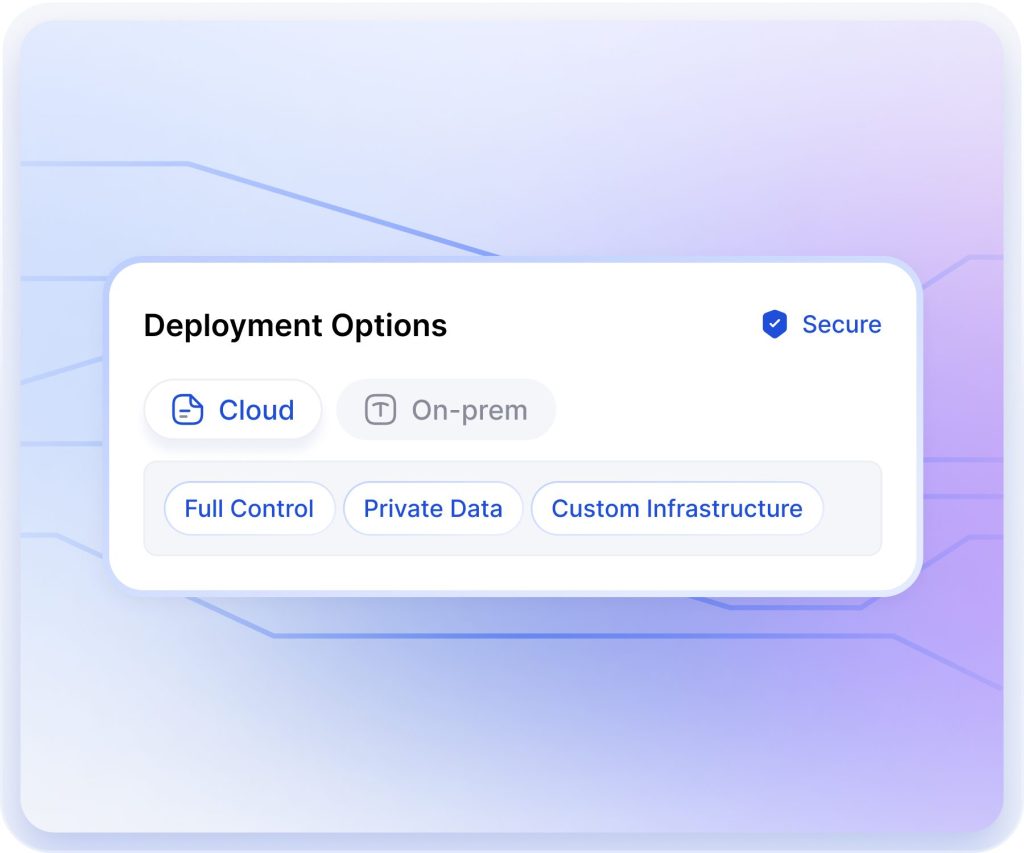Click the Secure label text
Screen dimensions: 1024x853
coord(841,324)
